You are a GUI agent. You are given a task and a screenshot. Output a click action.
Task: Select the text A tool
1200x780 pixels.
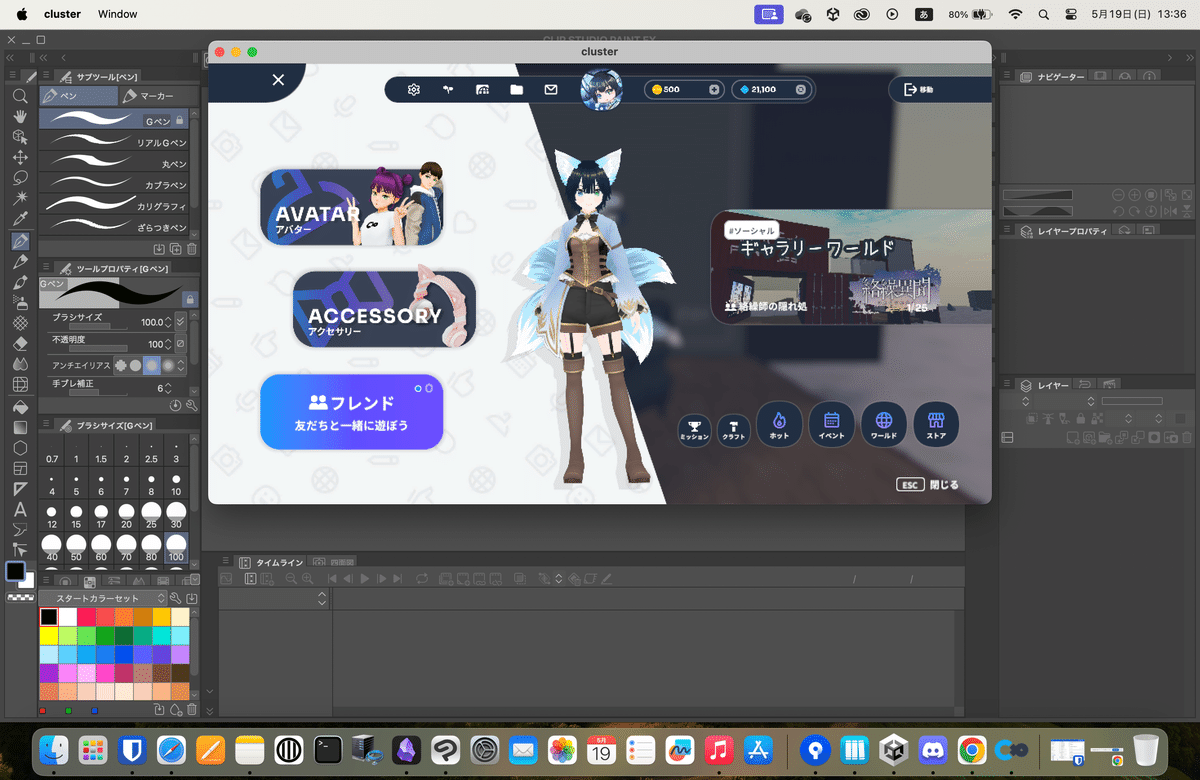point(19,510)
